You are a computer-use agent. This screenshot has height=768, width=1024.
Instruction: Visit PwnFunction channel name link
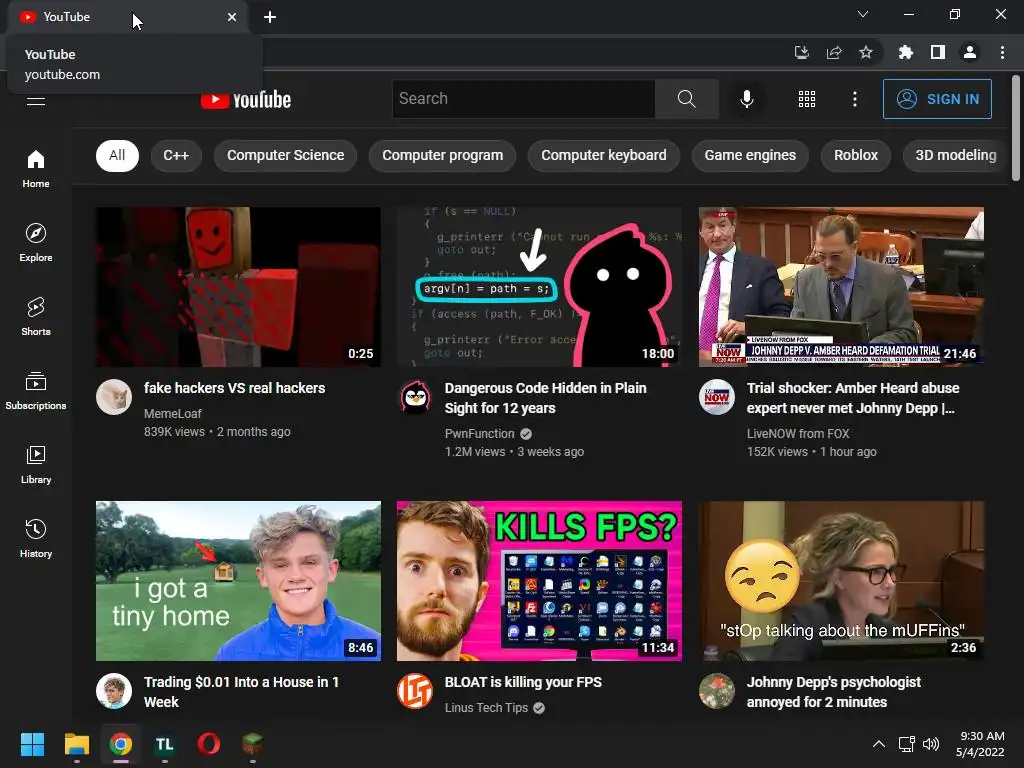click(x=479, y=434)
